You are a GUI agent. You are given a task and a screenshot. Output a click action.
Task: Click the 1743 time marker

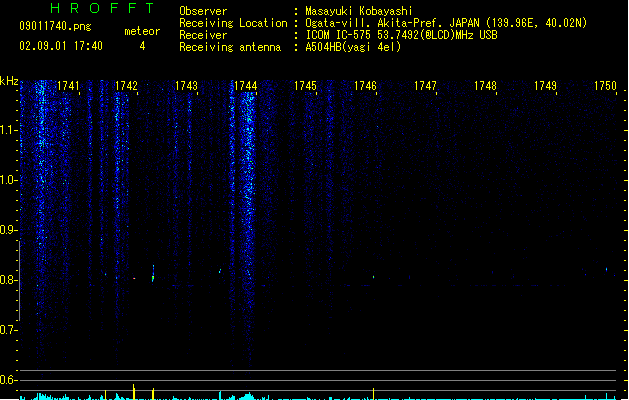click(x=186, y=86)
